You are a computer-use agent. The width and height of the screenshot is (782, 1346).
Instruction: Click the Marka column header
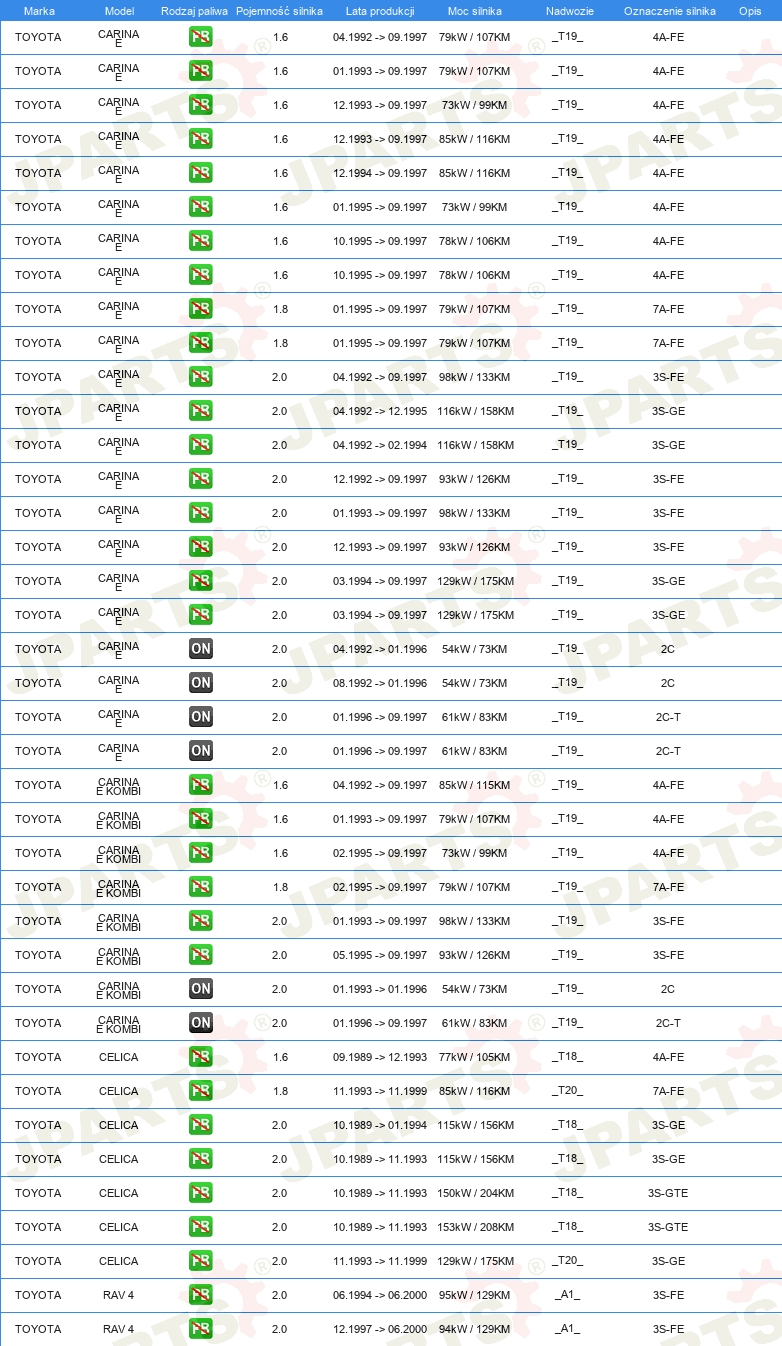pyautogui.click(x=39, y=11)
